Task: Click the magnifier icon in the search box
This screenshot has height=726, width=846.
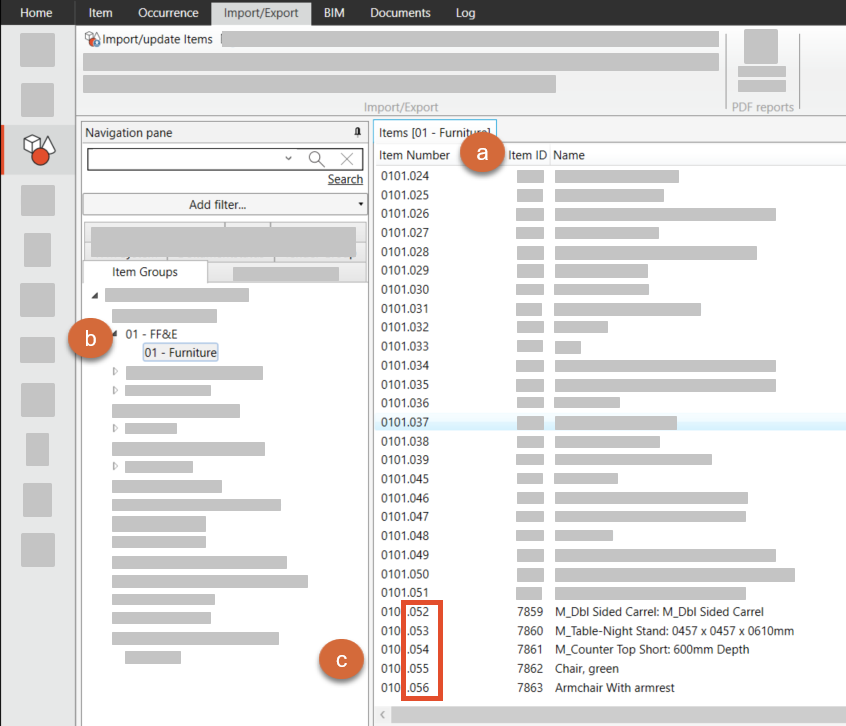Action: pyautogui.click(x=316, y=159)
